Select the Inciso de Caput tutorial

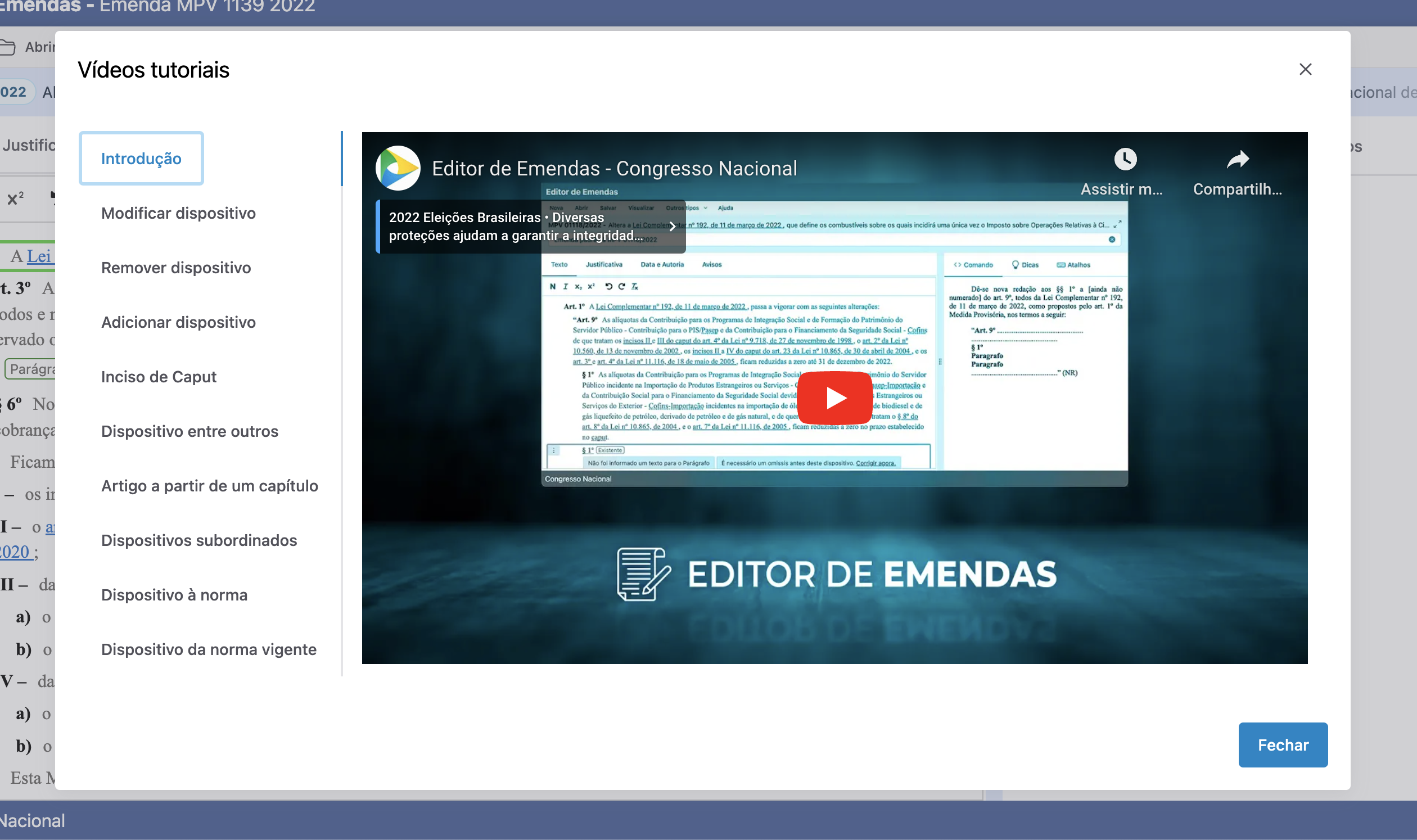[159, 376]
